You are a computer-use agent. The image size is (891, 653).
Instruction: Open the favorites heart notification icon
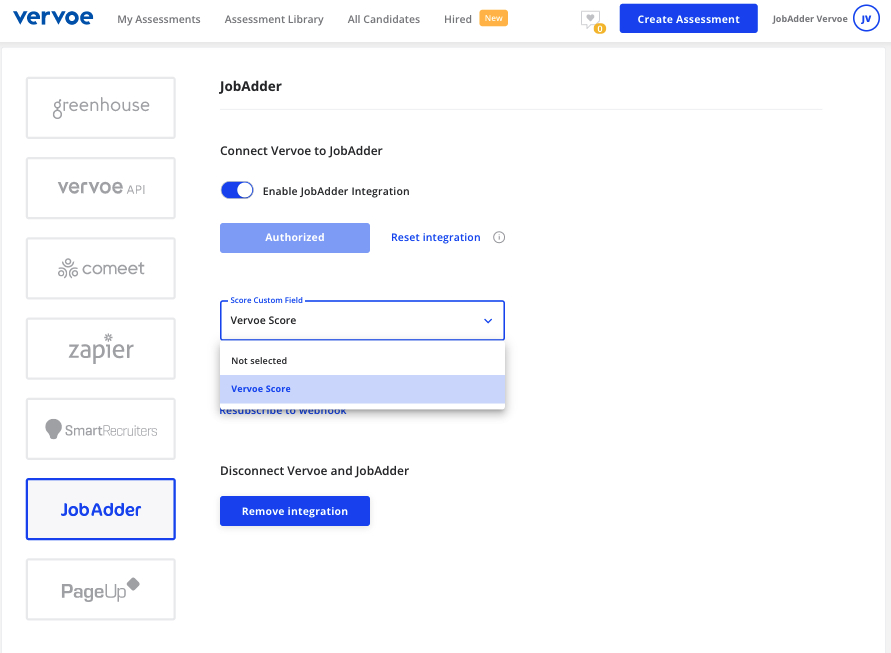592,20
